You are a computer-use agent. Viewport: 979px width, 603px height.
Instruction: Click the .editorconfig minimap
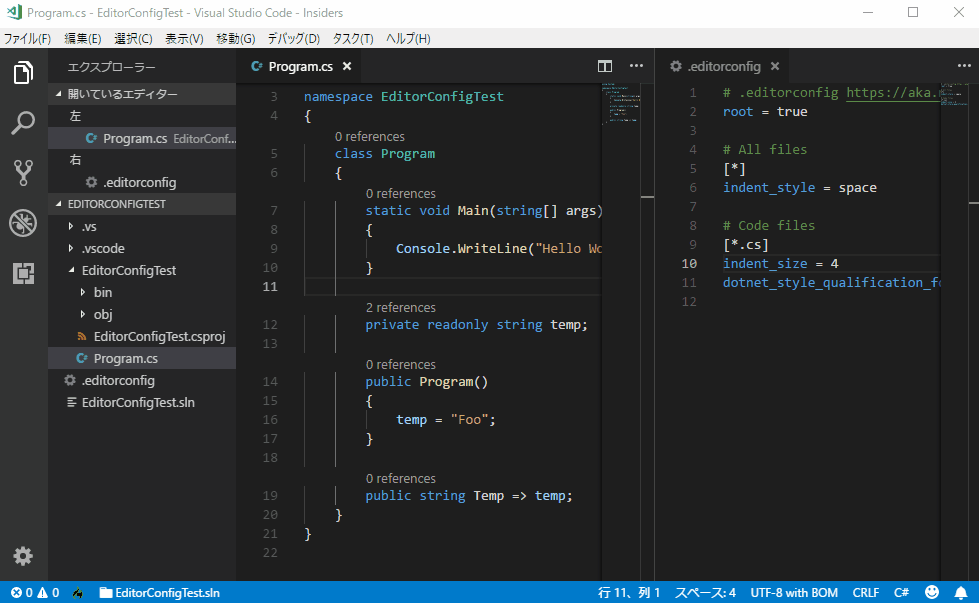(953, 94)
